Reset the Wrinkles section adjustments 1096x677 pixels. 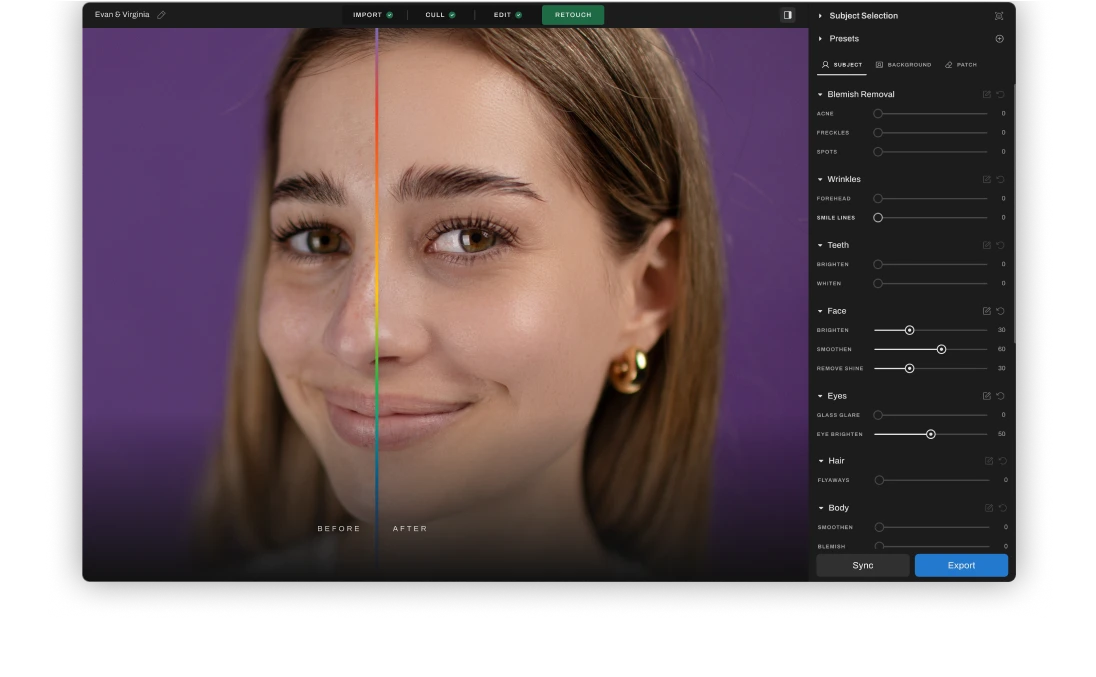(x=1000, y=180)
